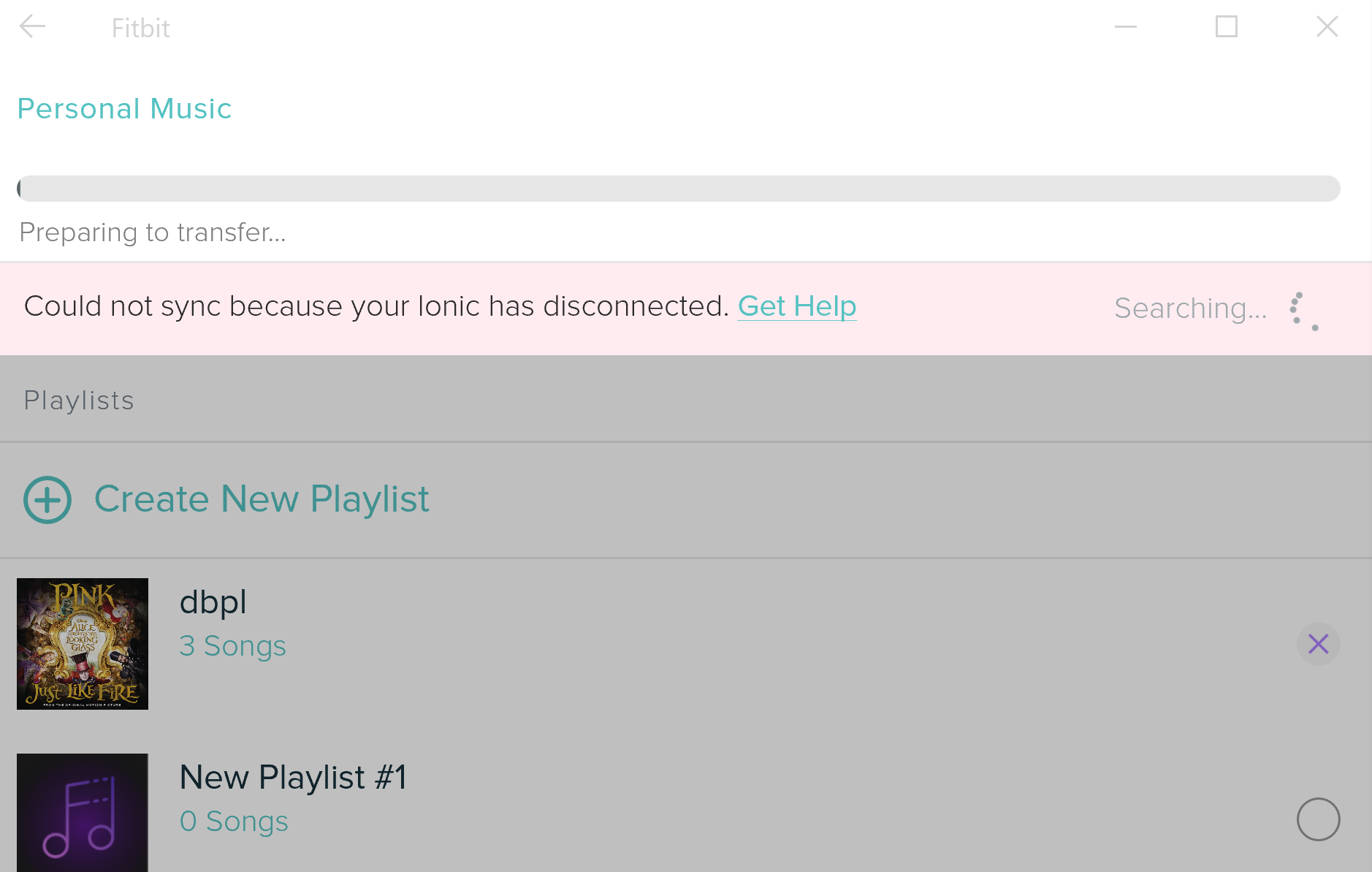Screen dimensions: 1372x872
Task: Go back using the arrow icon
Action: coord(32,27)
